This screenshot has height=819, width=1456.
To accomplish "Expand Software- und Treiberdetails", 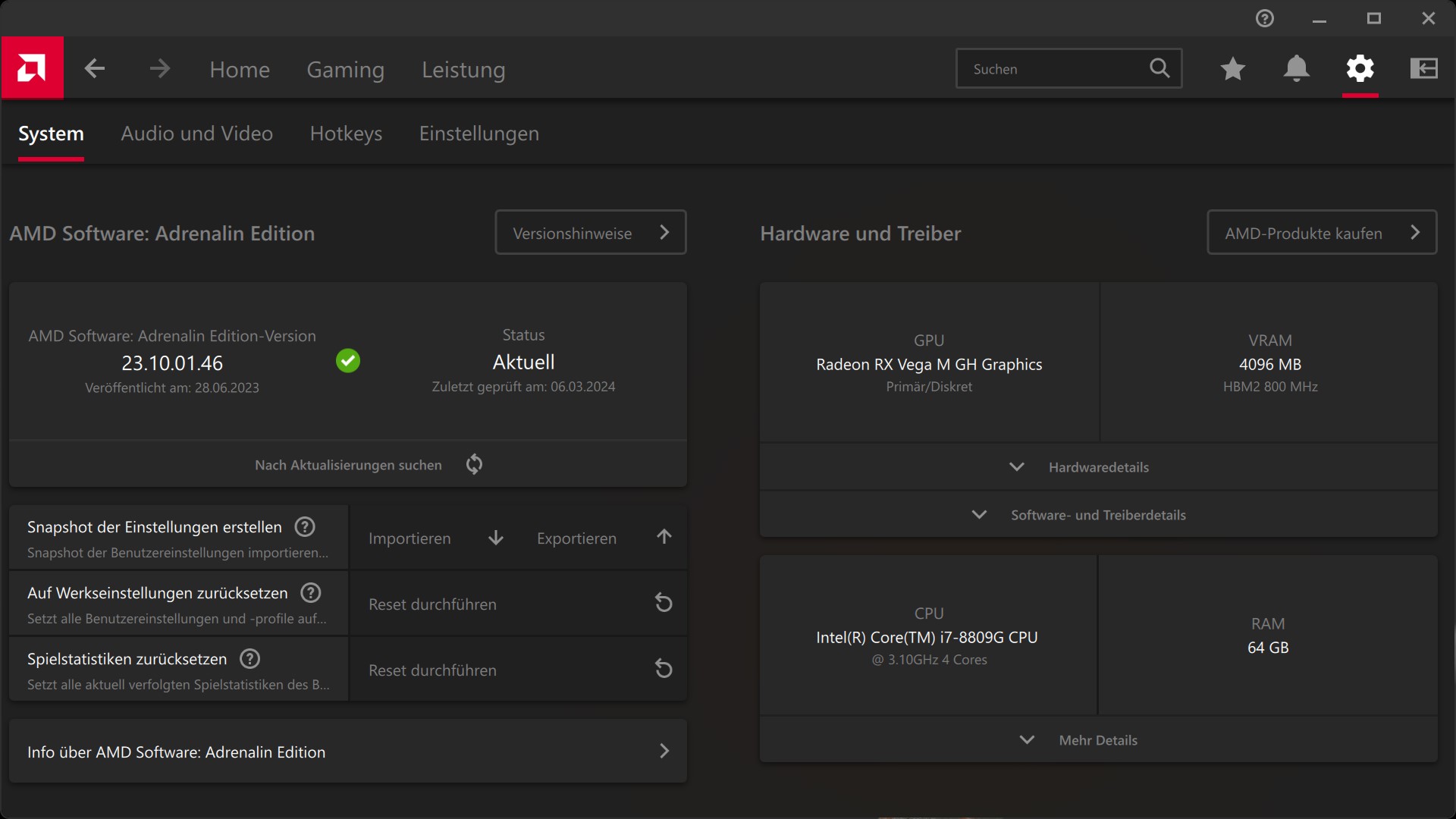I will click(1097, 515).
